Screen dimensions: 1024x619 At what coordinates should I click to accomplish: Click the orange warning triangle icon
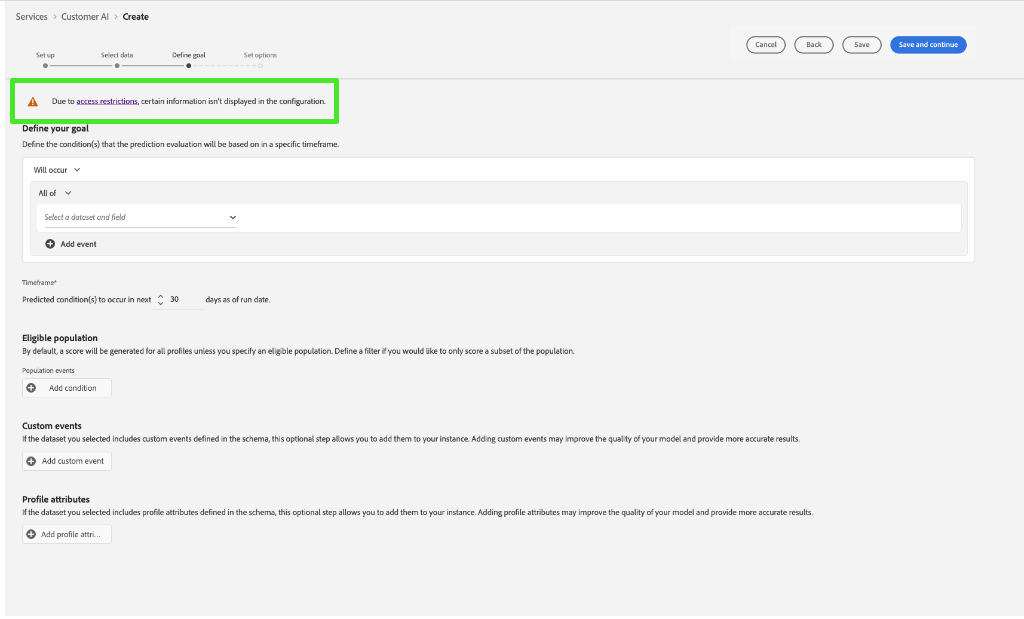coord(33,102)
